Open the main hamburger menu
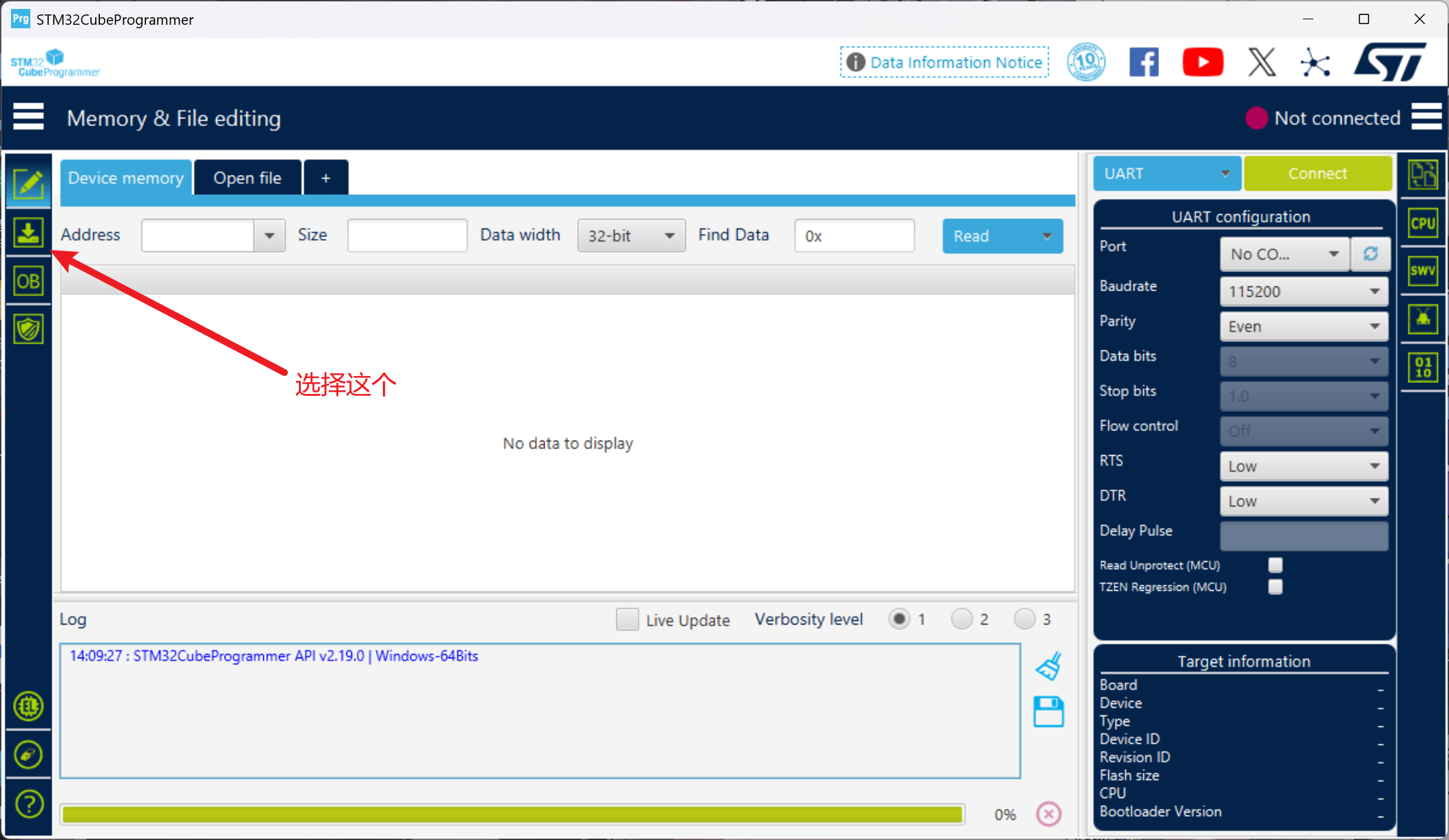Viewport: 1449px width, 840px height. (28, 117)
